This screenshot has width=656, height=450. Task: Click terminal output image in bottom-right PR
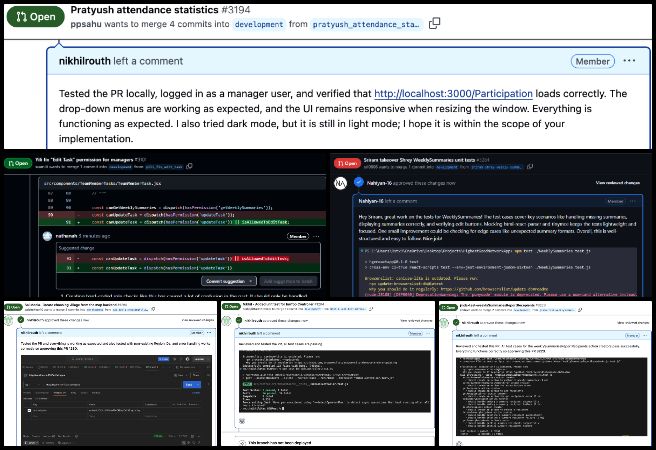point(551,397)
